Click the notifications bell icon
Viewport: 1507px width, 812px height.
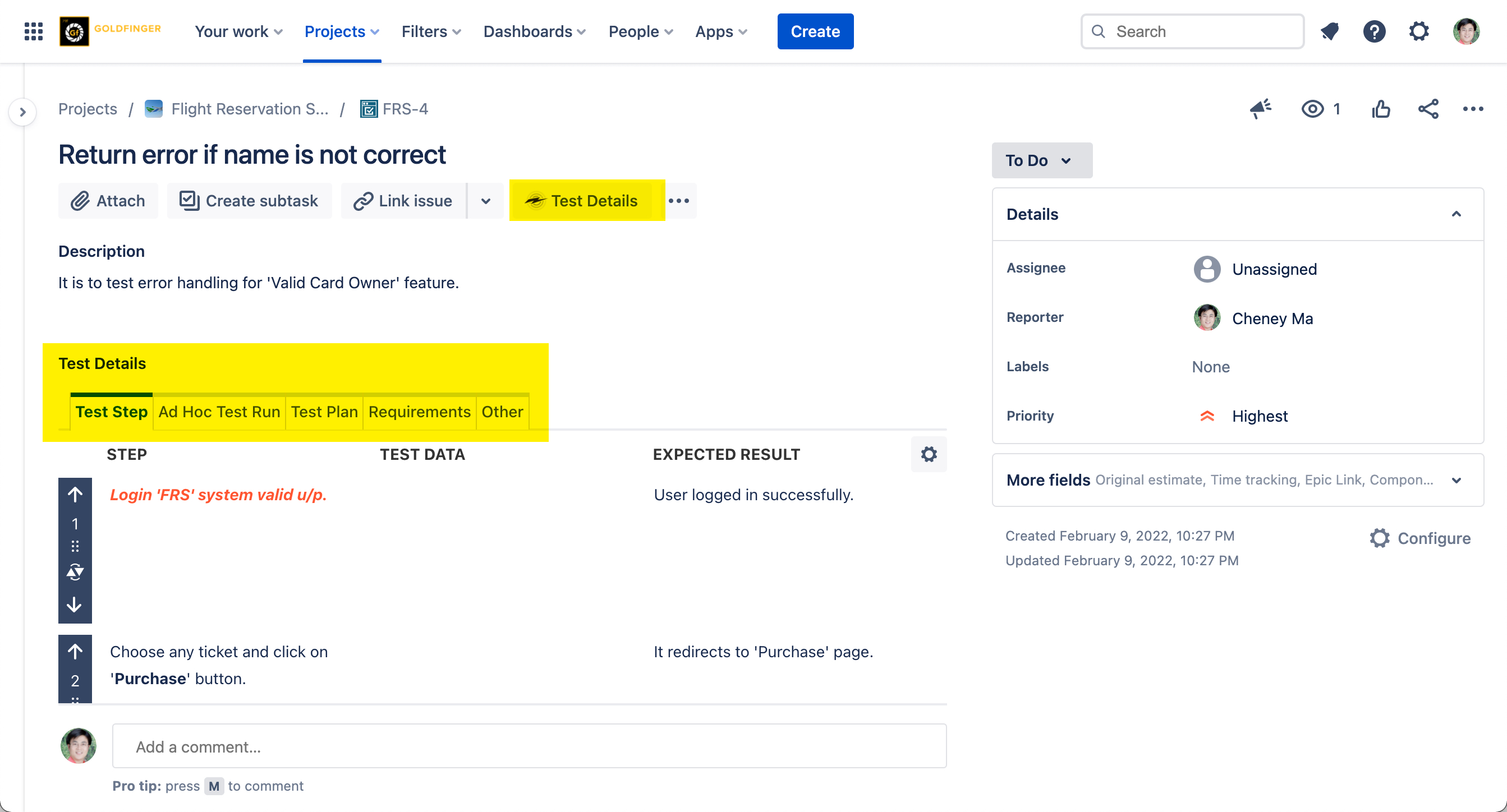click(x=1330, y=31)
